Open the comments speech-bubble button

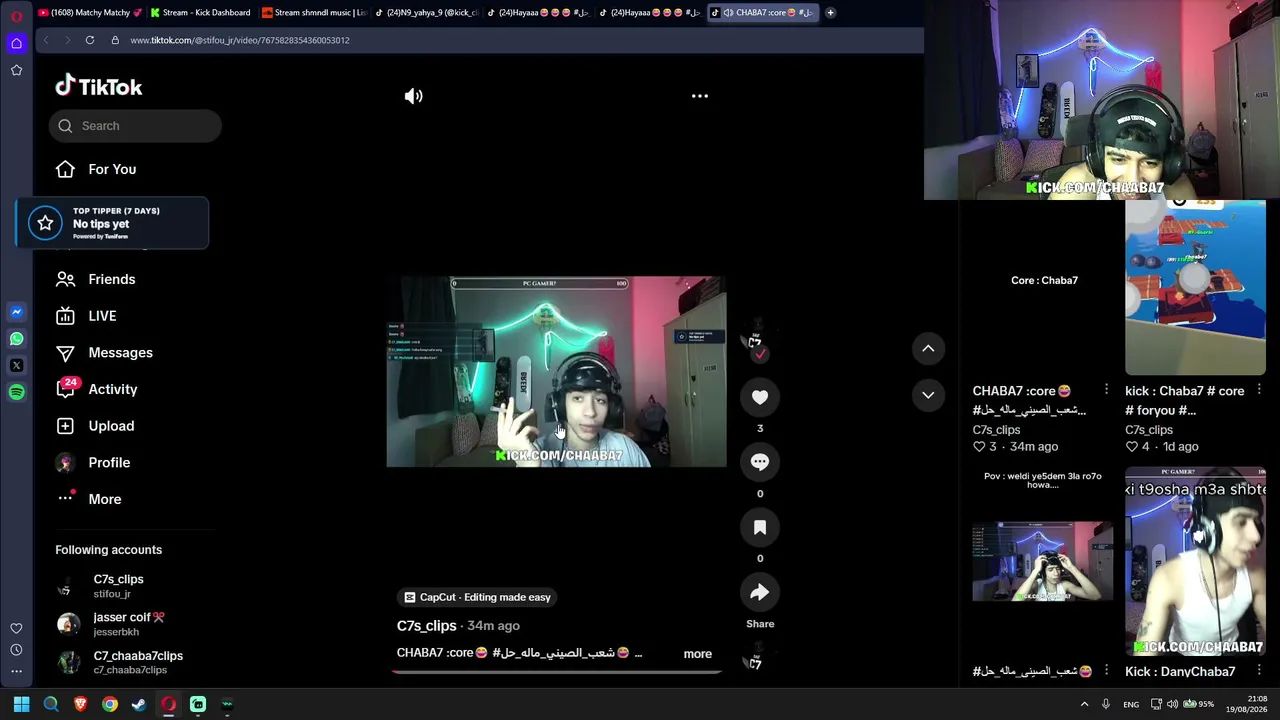click(x=760, y=462)
